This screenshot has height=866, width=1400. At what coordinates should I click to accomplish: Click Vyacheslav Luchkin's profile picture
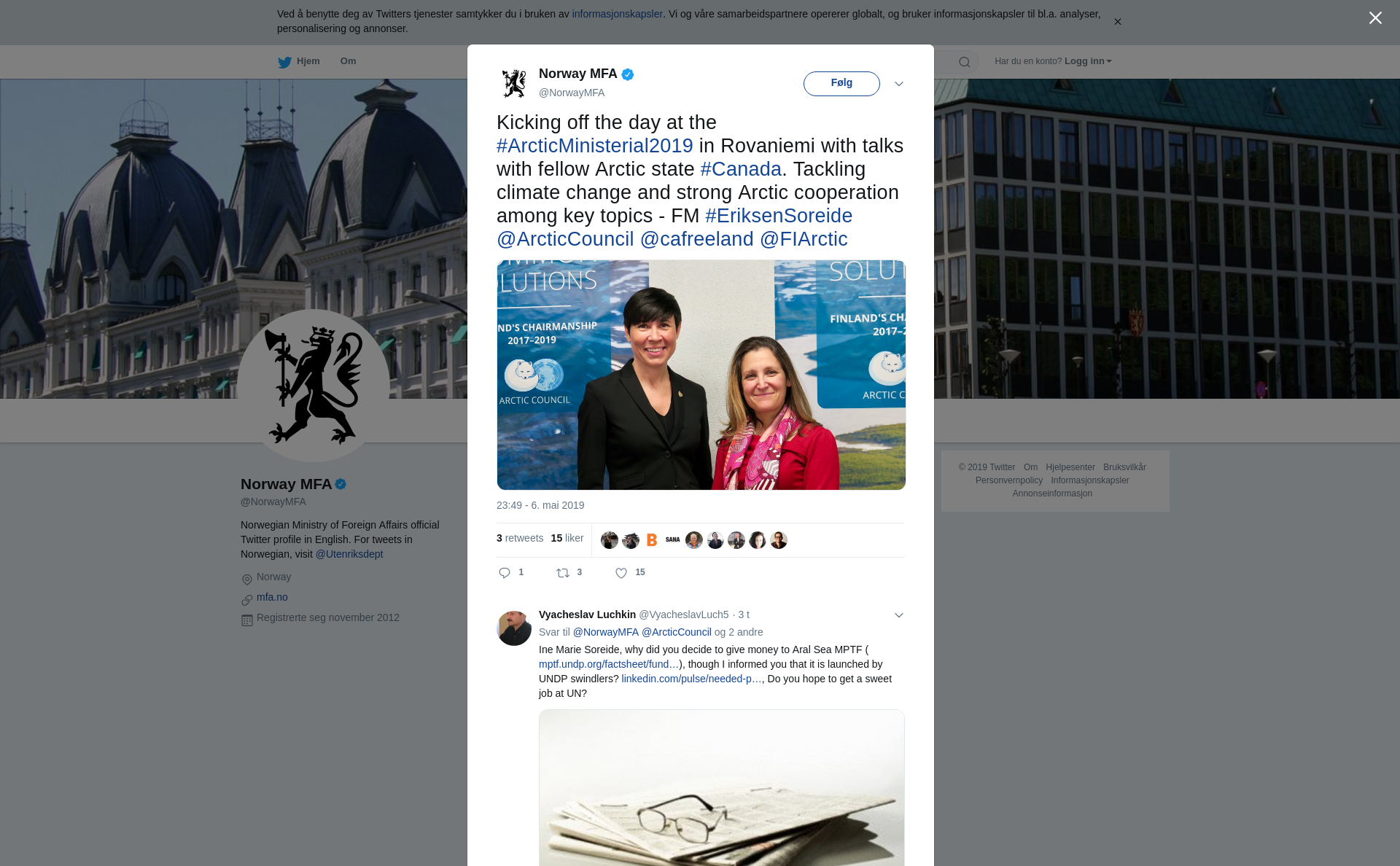pyautogui.click(x=514, y=628)
